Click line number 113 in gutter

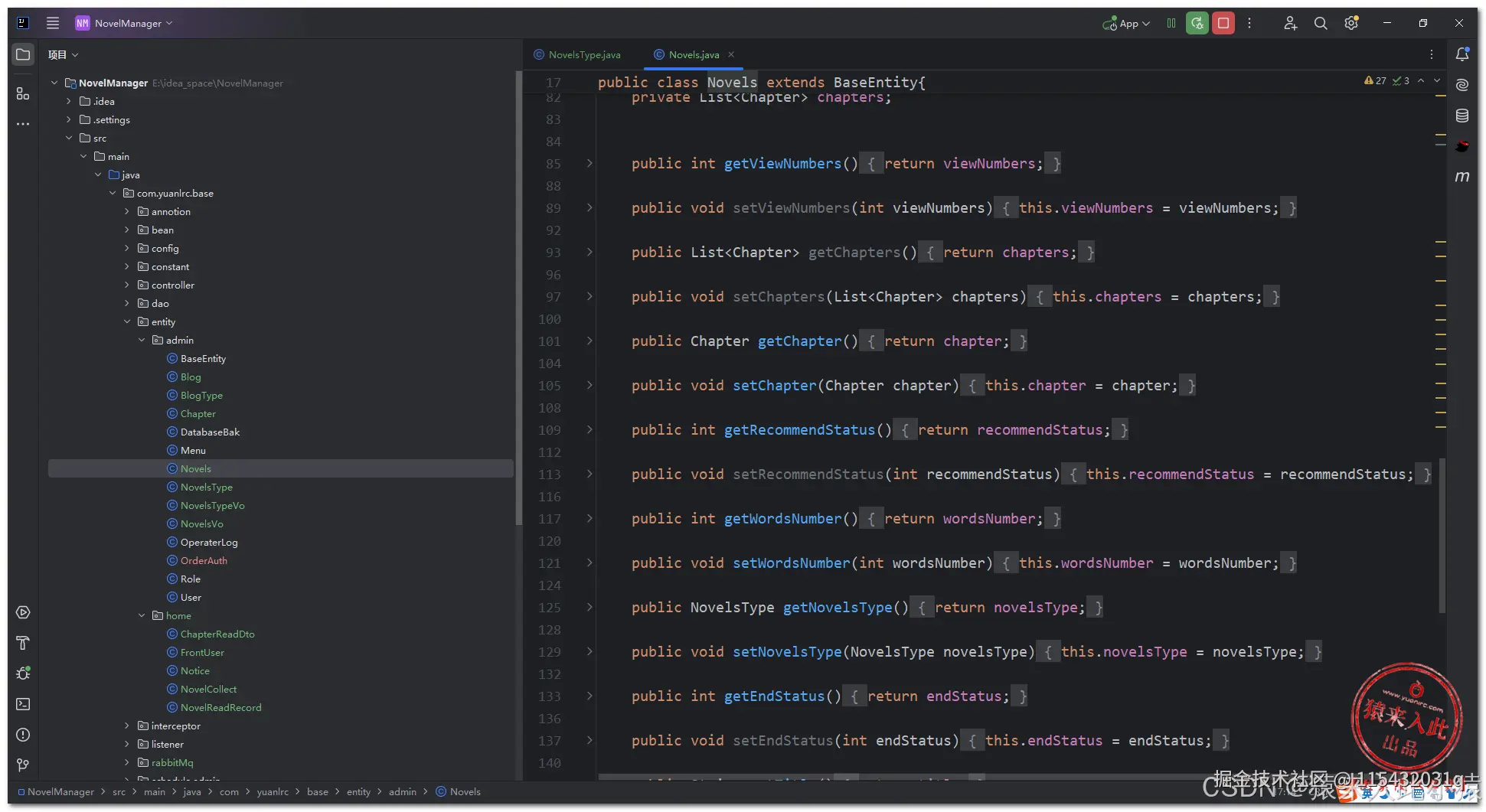click(550, 474)
